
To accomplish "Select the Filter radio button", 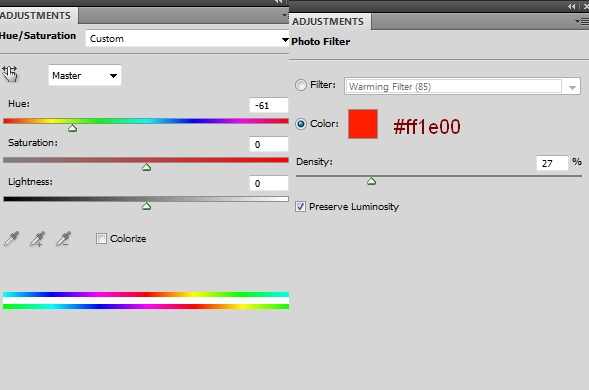I will [x=301, y=85].
